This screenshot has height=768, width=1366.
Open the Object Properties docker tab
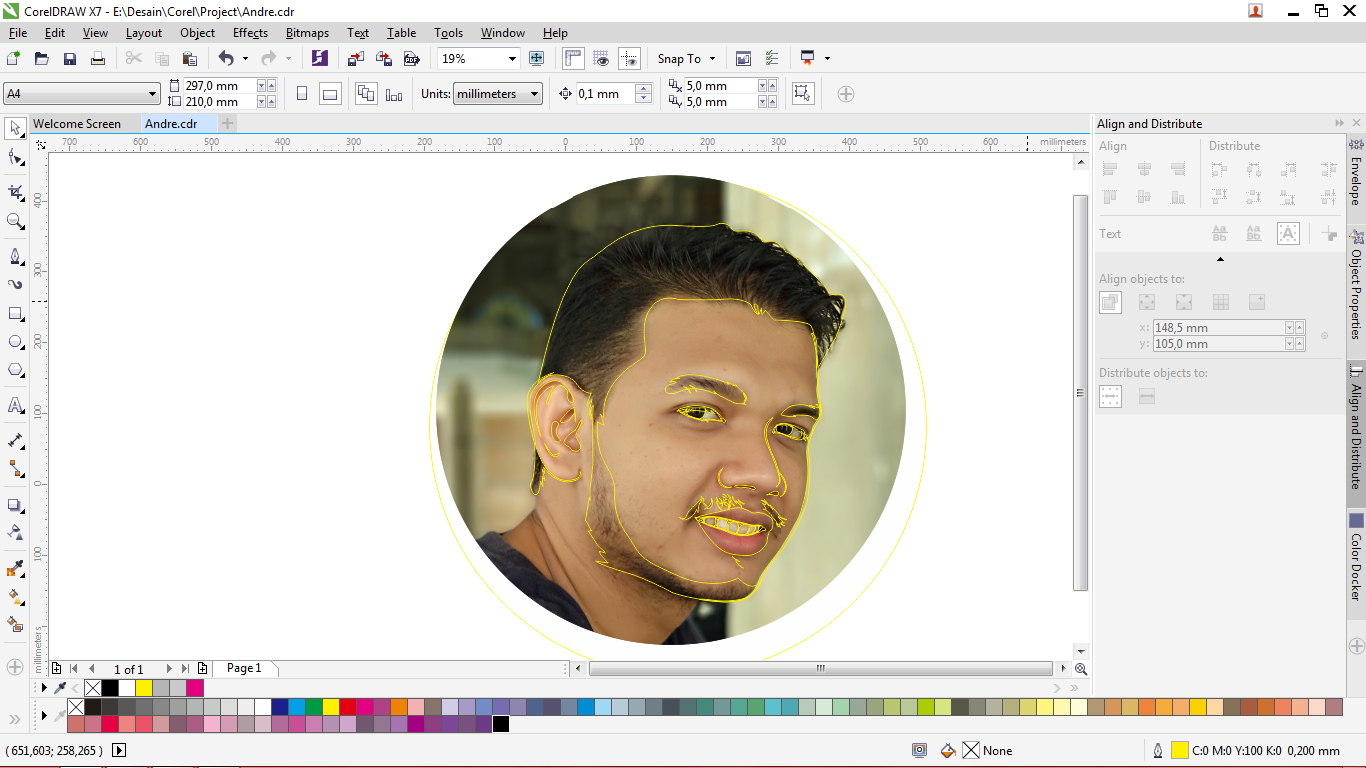[1356, 286]
